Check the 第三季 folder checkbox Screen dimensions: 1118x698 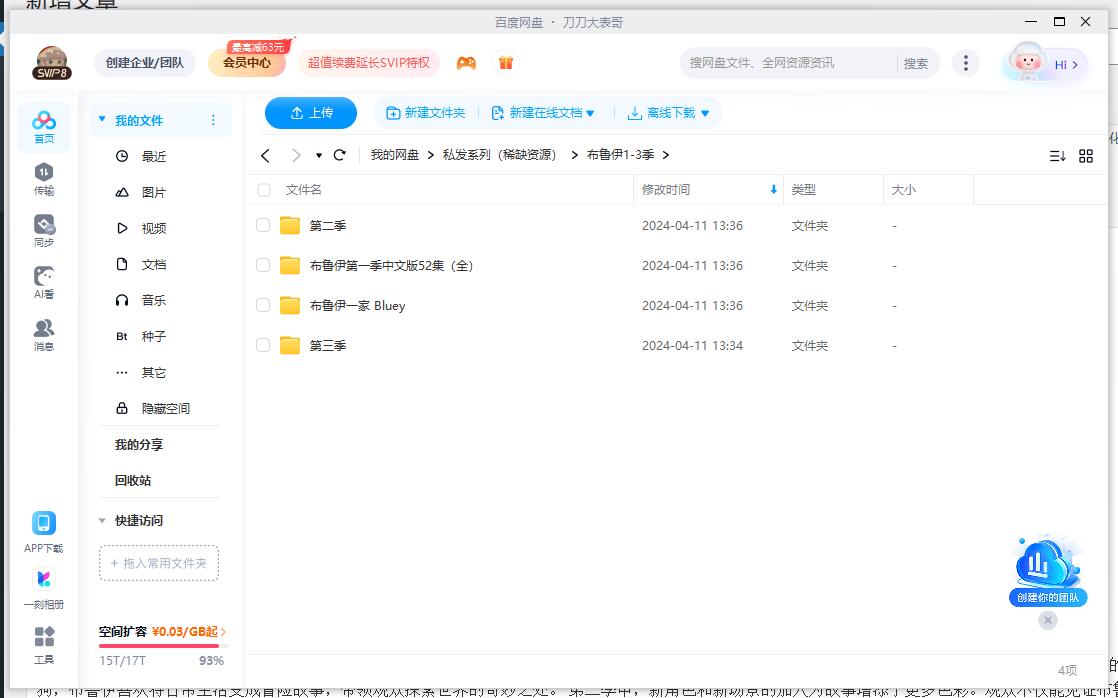[x=263, y=345]
